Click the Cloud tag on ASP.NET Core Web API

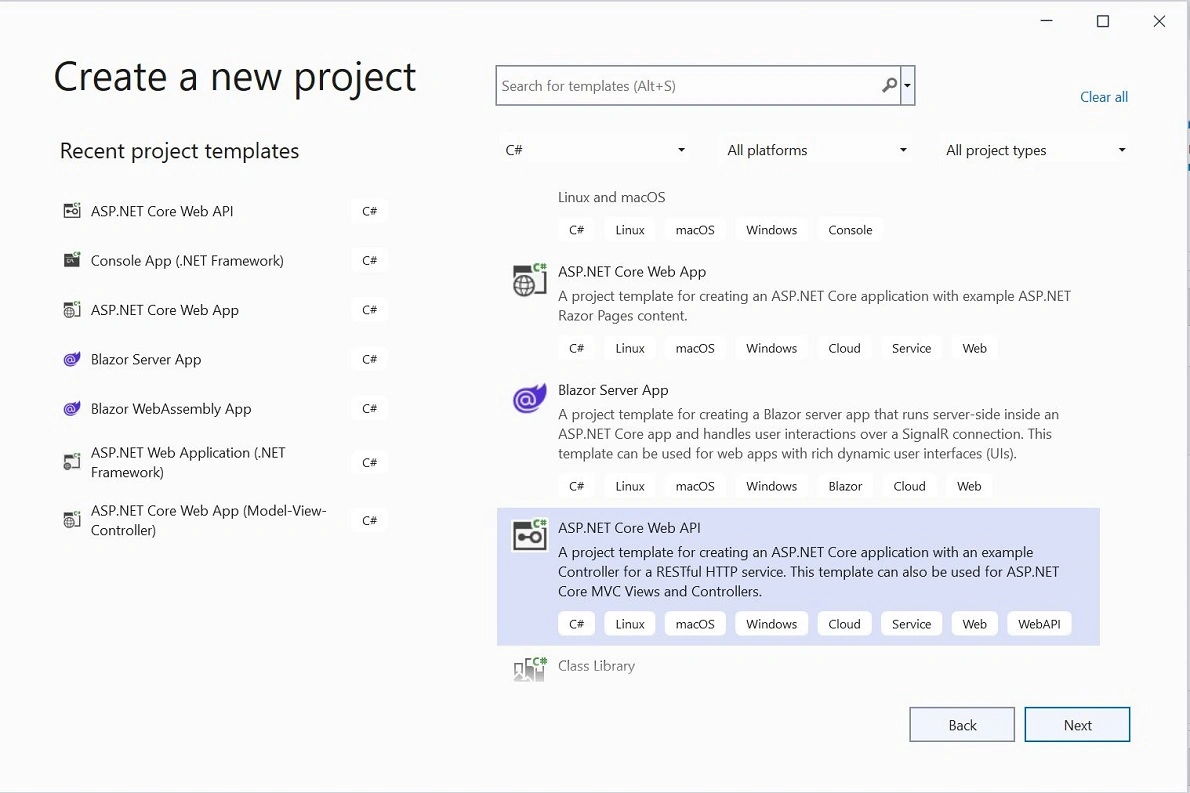844,624
